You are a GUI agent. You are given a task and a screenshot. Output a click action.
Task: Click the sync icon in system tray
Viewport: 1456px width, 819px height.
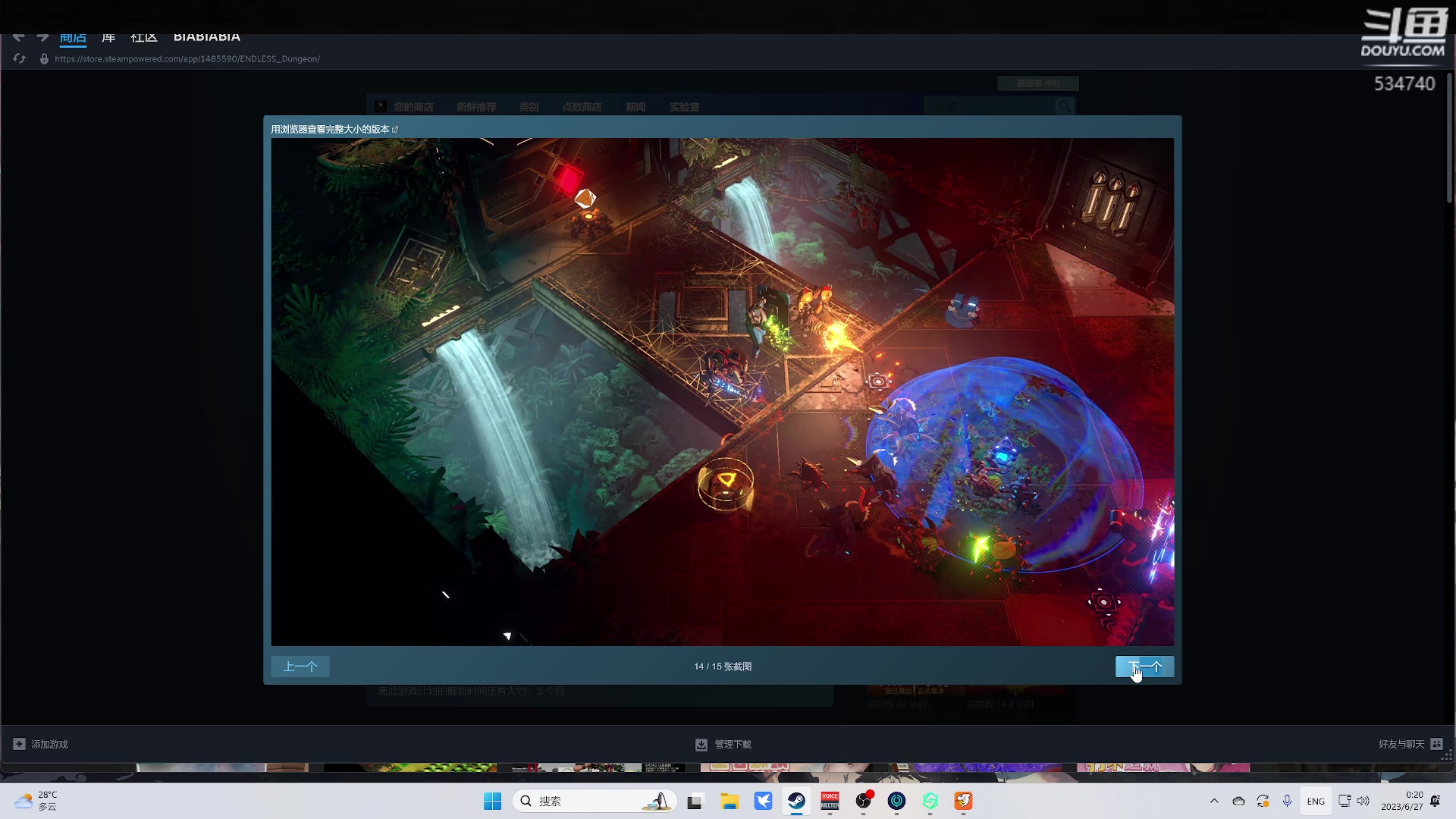pyautogui.click(x=1263, y=801)
